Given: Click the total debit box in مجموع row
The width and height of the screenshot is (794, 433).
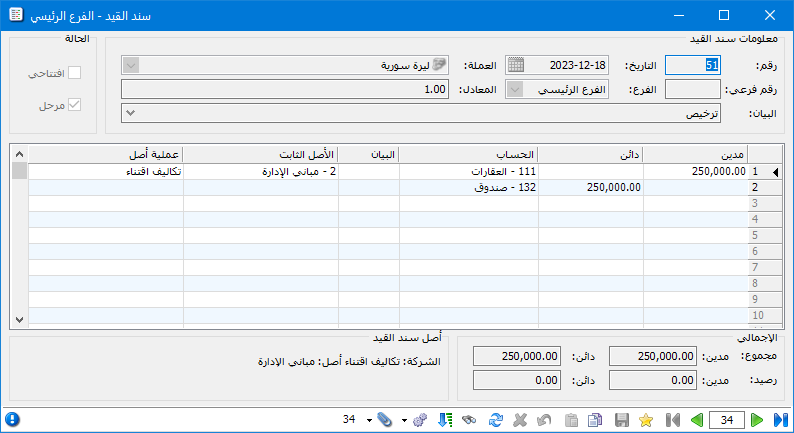Looking at the screenshot, I should (653, 356).
